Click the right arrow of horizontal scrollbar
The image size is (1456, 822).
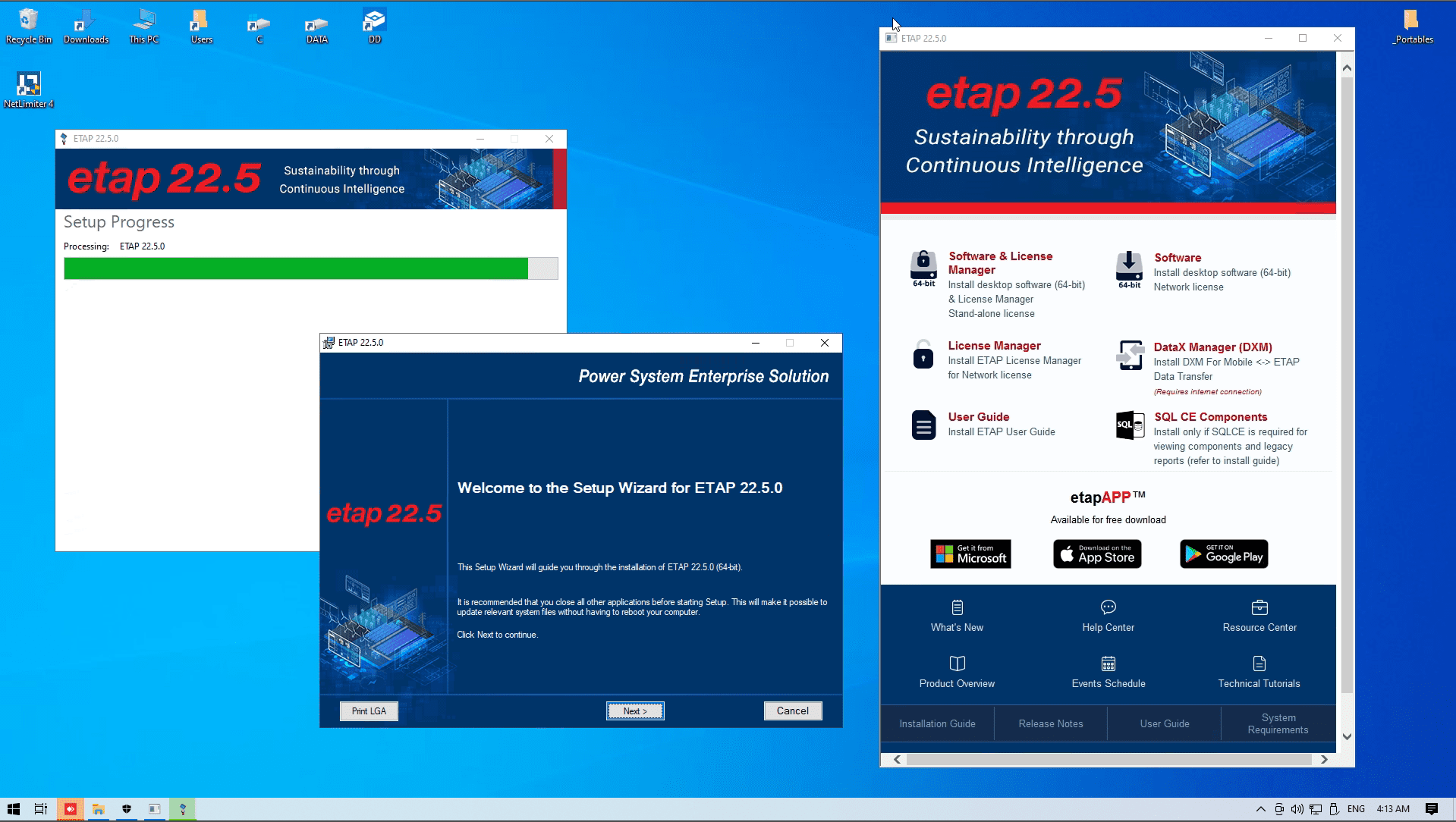(1324, 759)
